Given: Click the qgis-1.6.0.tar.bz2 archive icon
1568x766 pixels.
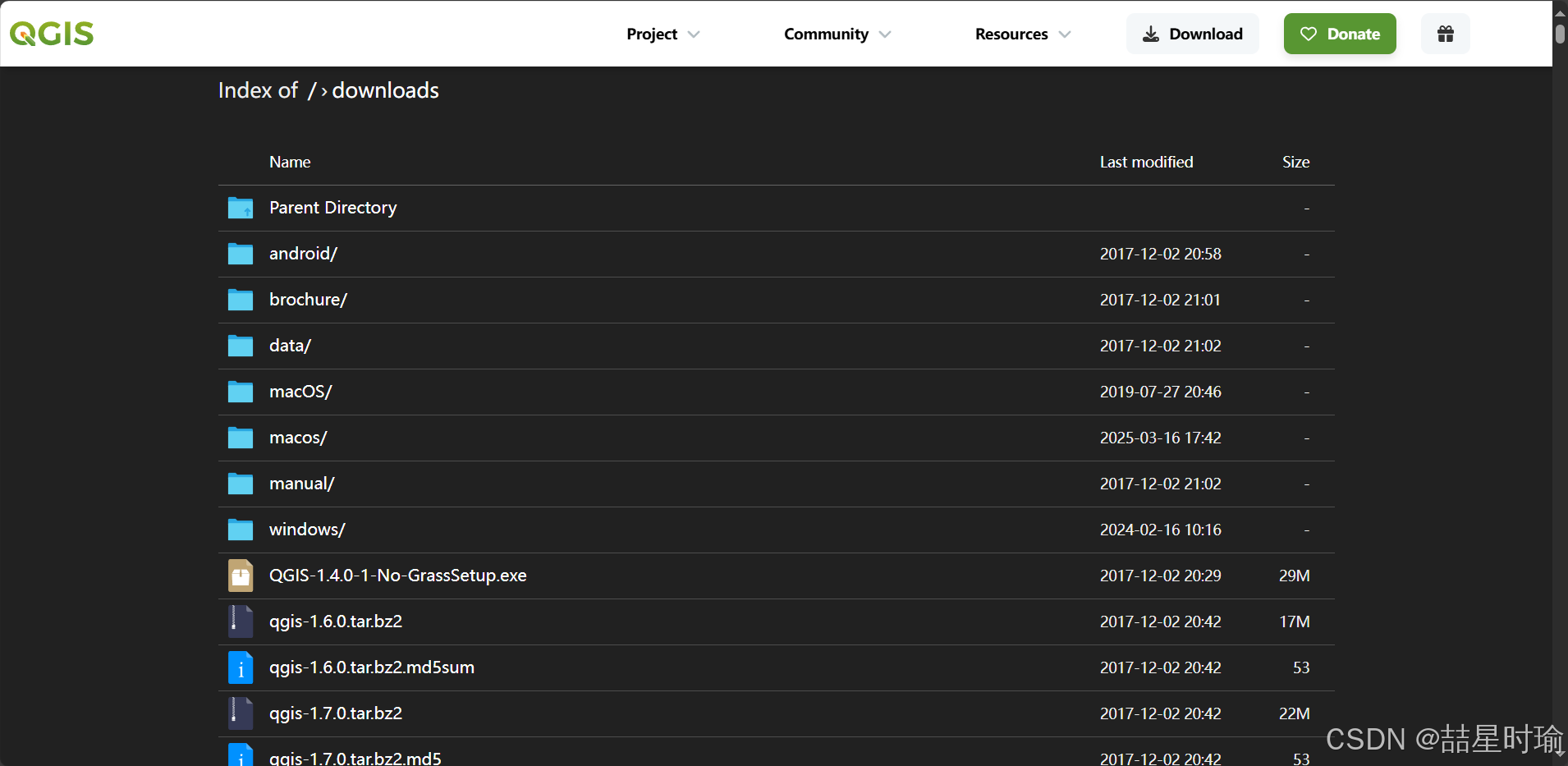Looking at the screenshot, I should tap(241, 622).
